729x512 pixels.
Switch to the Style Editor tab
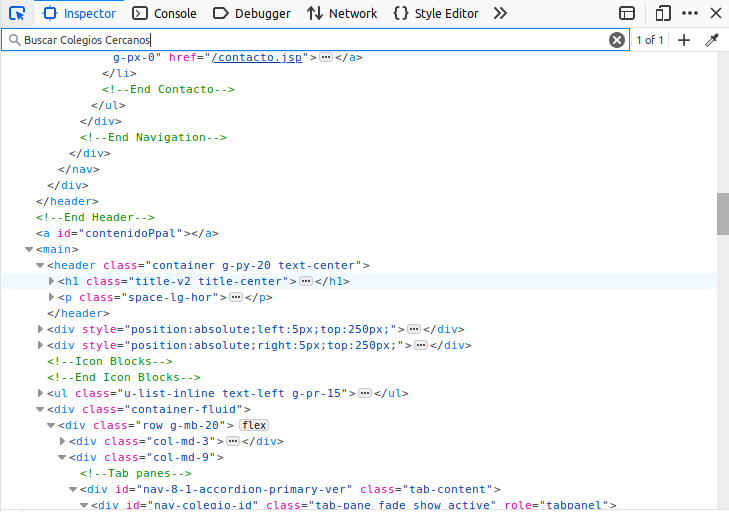click(435, 13)
